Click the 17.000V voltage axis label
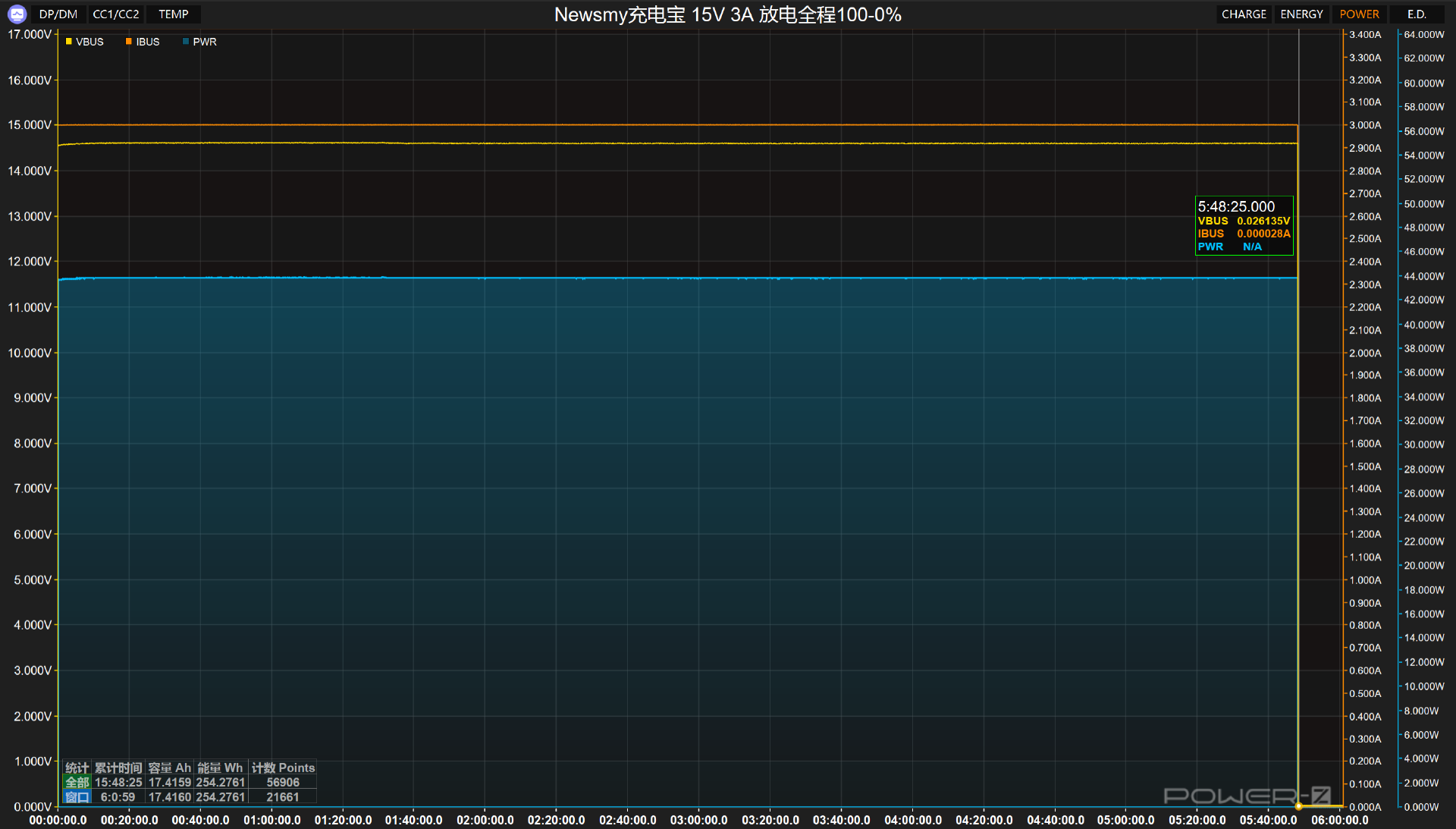Screen dimensions: 1456x829 (30, 34)
